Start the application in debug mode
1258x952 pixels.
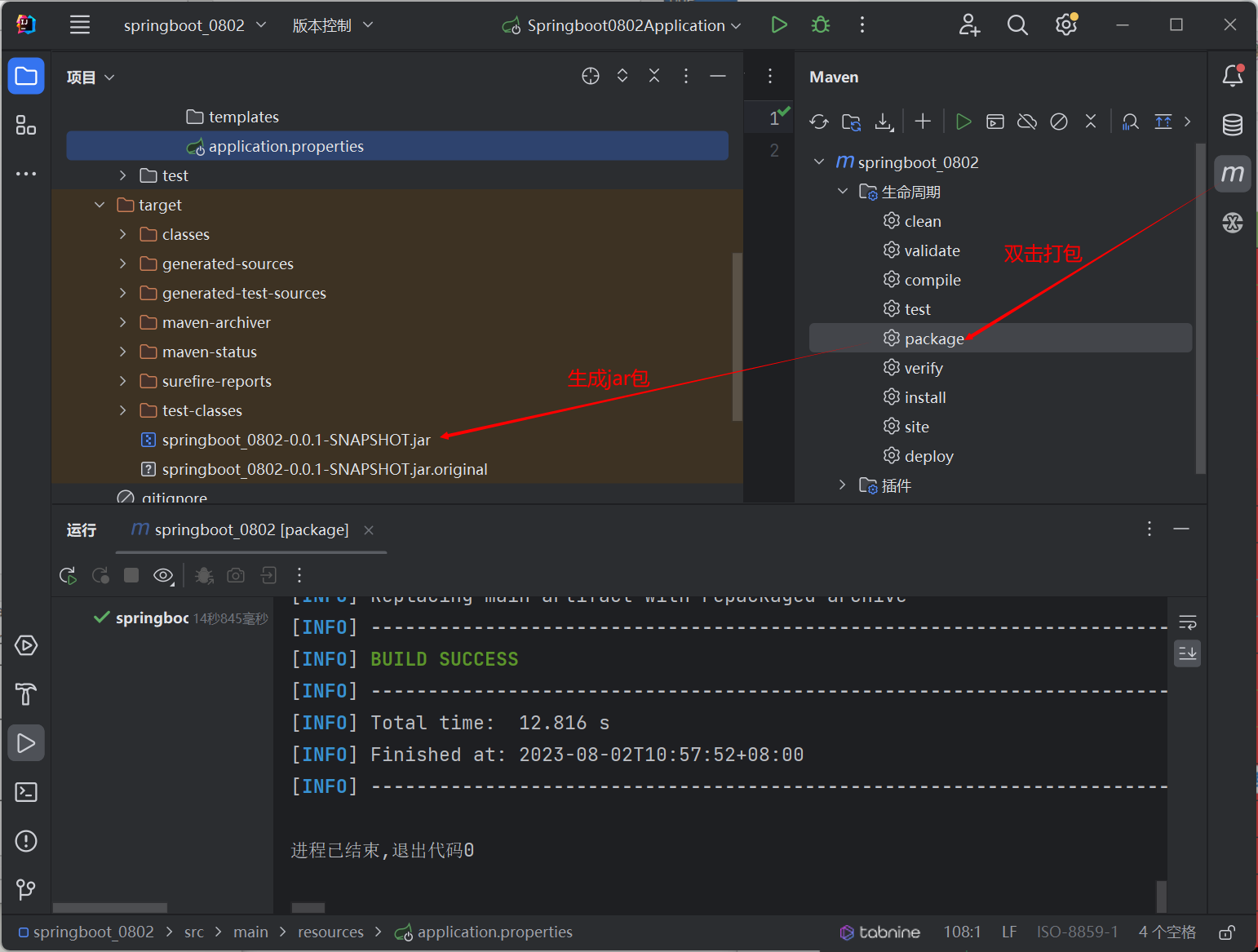click(820, 24)
